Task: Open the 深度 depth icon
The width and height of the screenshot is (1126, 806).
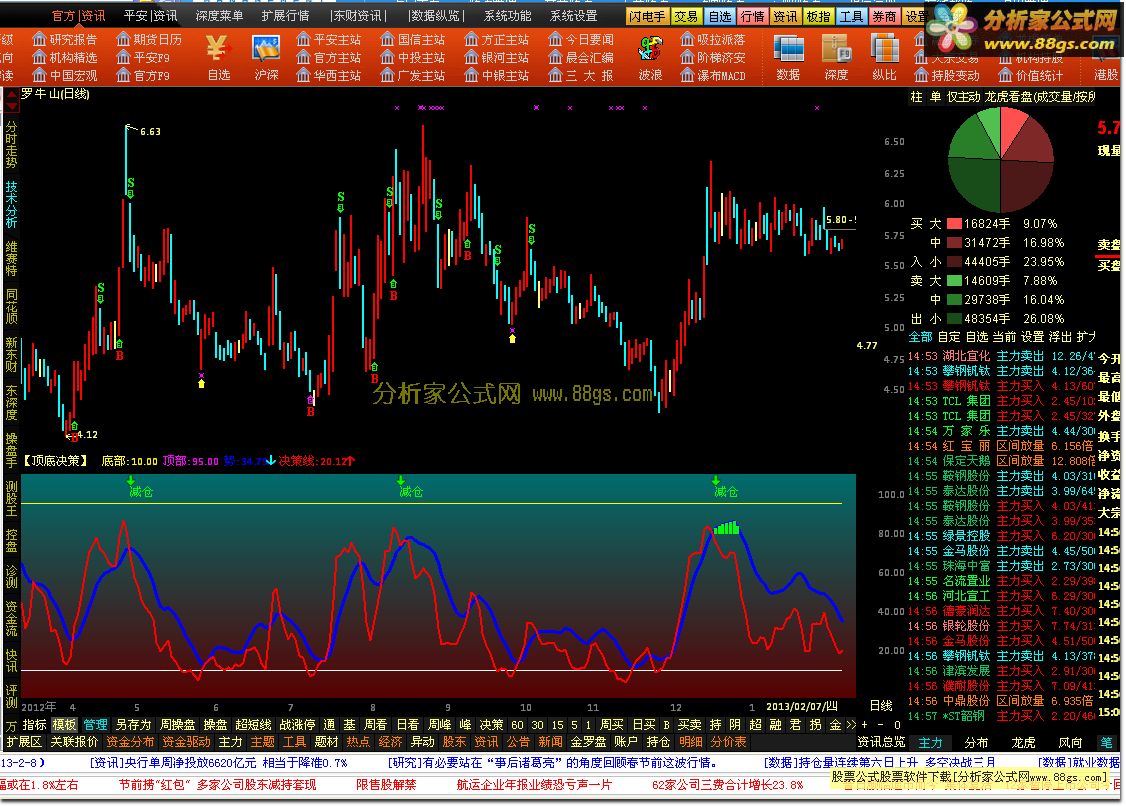Action: (836, 56)
